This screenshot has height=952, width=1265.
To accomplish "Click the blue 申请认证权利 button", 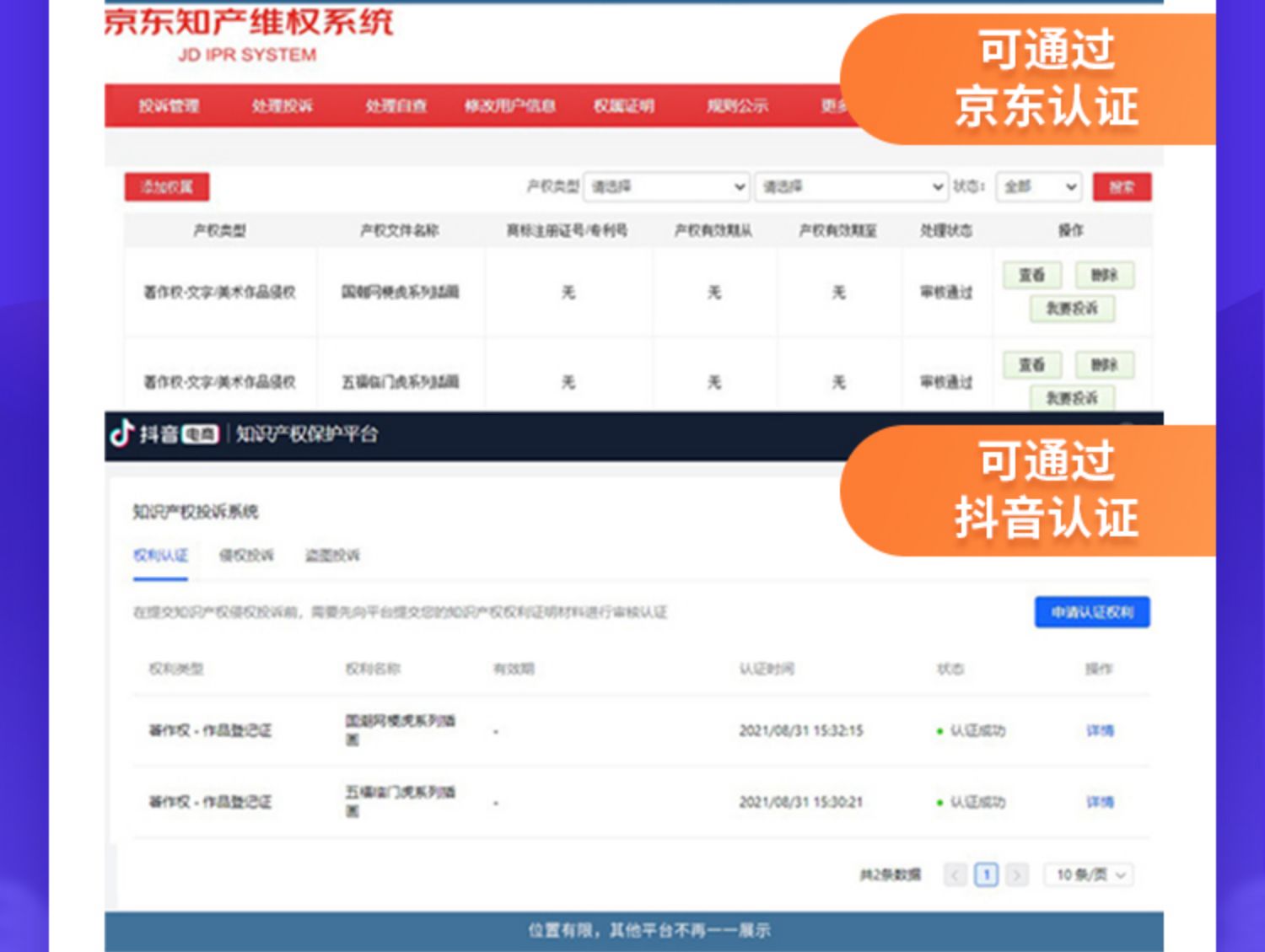I will click(x=1092, y=612).
